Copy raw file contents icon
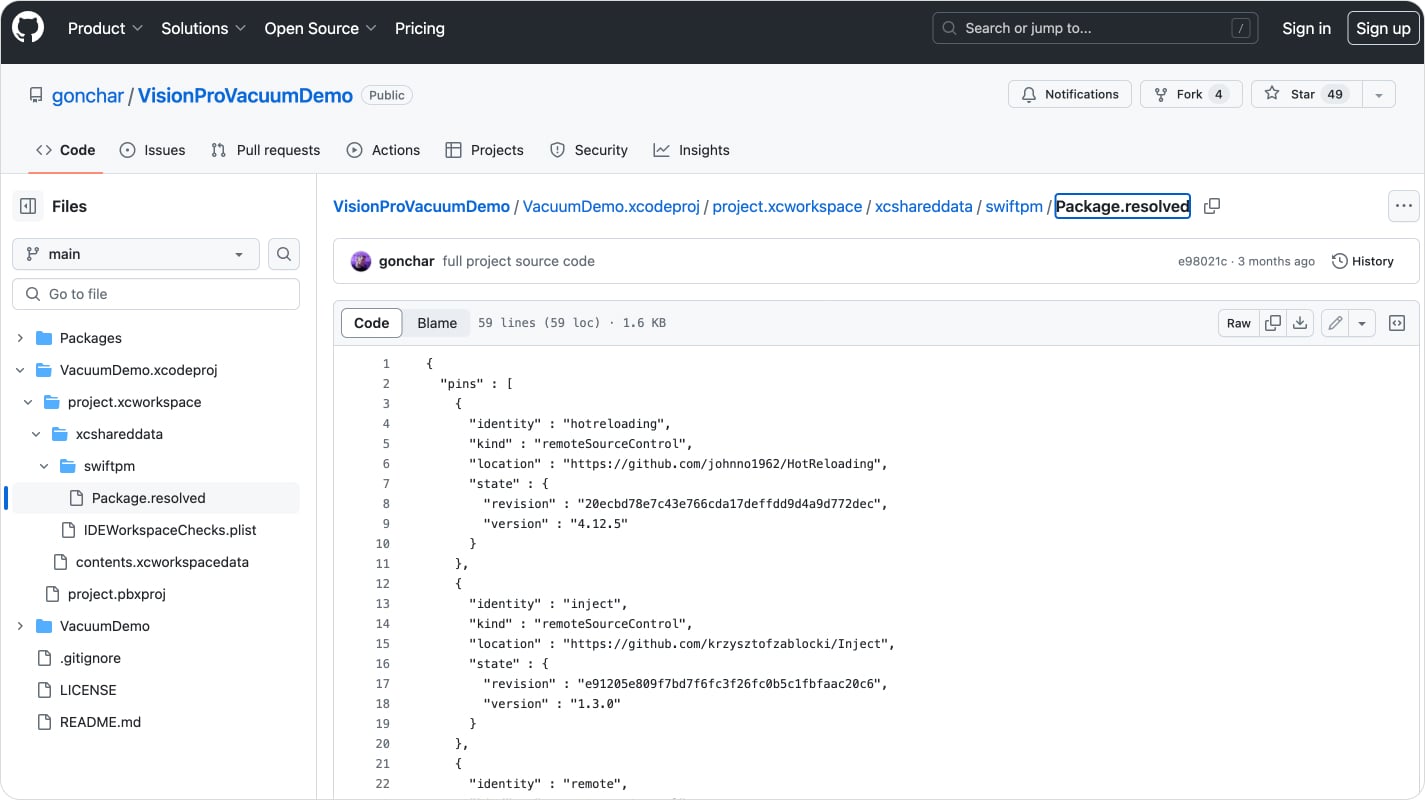 [x=1273, y=323]
